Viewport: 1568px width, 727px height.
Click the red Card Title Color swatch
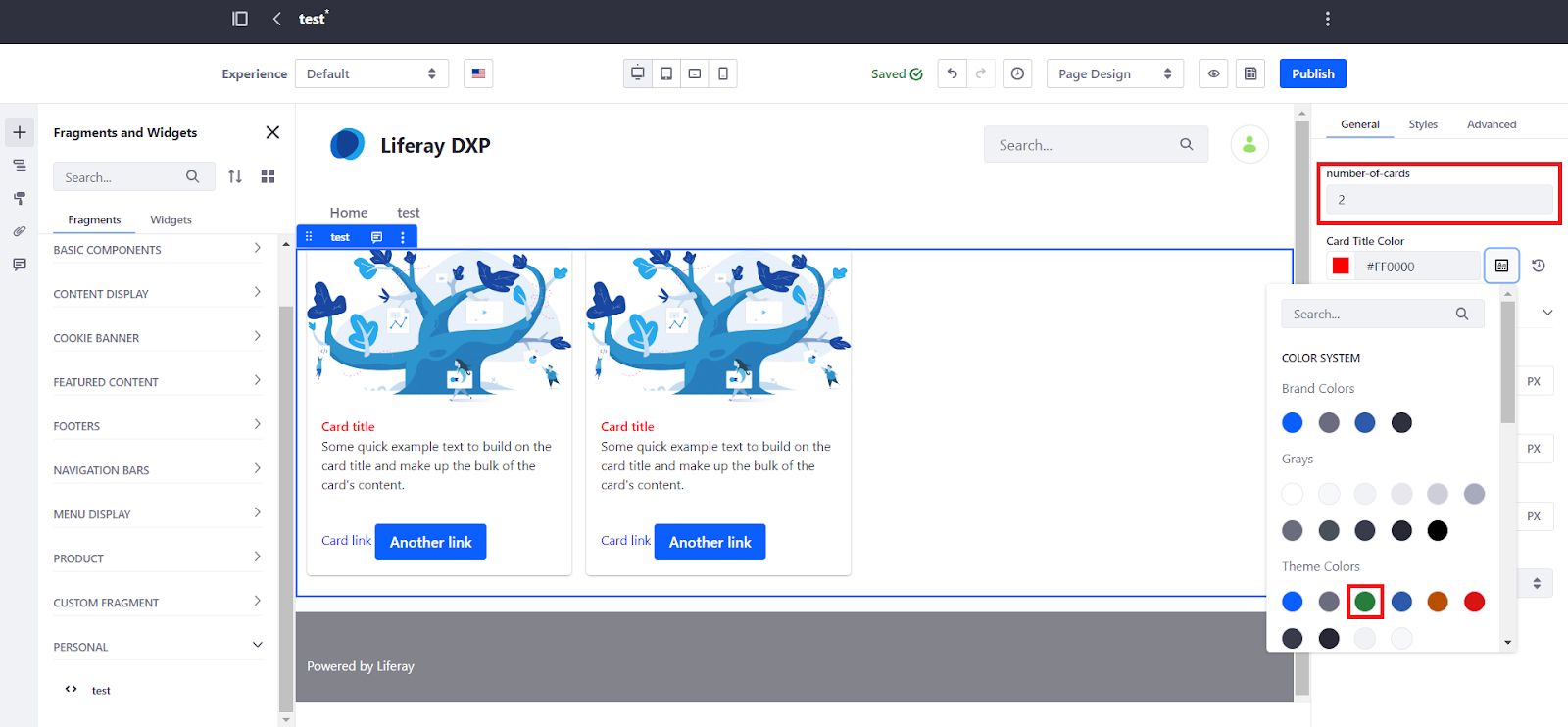pos(1342,266)
